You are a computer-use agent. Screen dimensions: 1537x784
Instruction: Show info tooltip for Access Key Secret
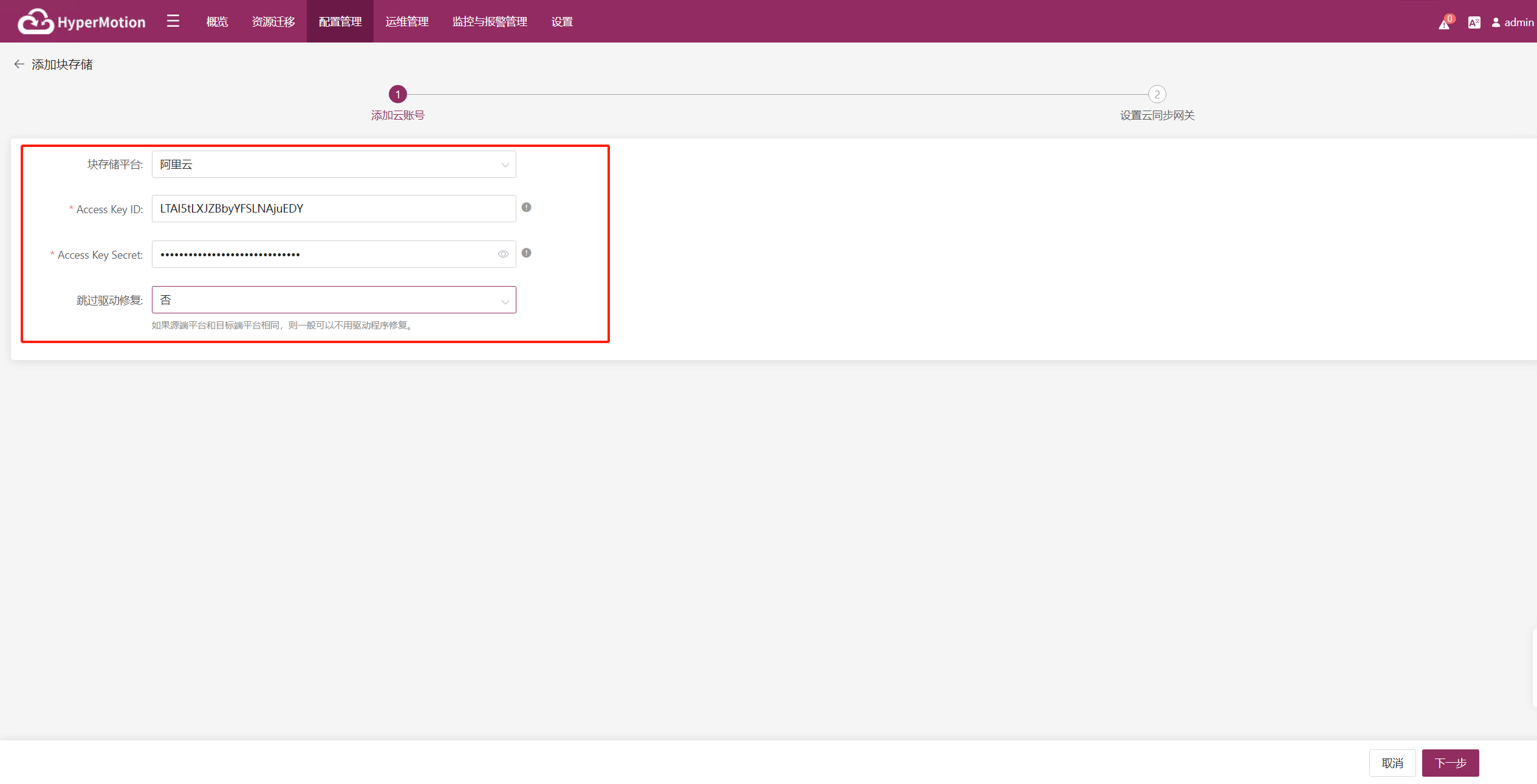click(x=527, y=253)
